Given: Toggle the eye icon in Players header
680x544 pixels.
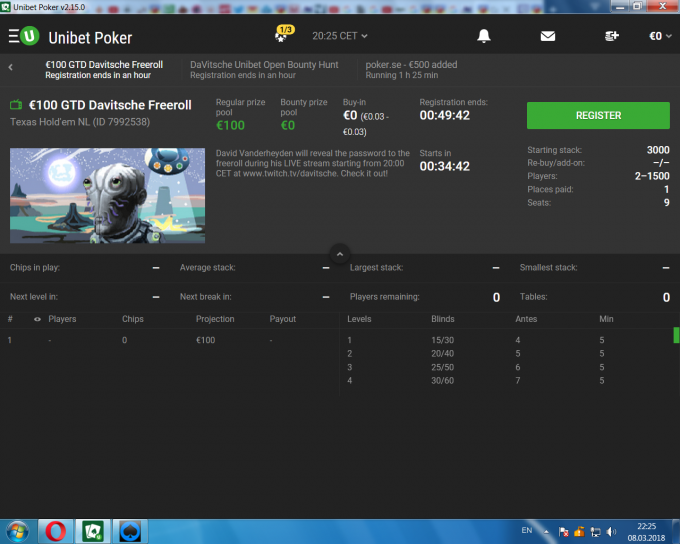Looking at the screenshot, I should click(37, 319).
